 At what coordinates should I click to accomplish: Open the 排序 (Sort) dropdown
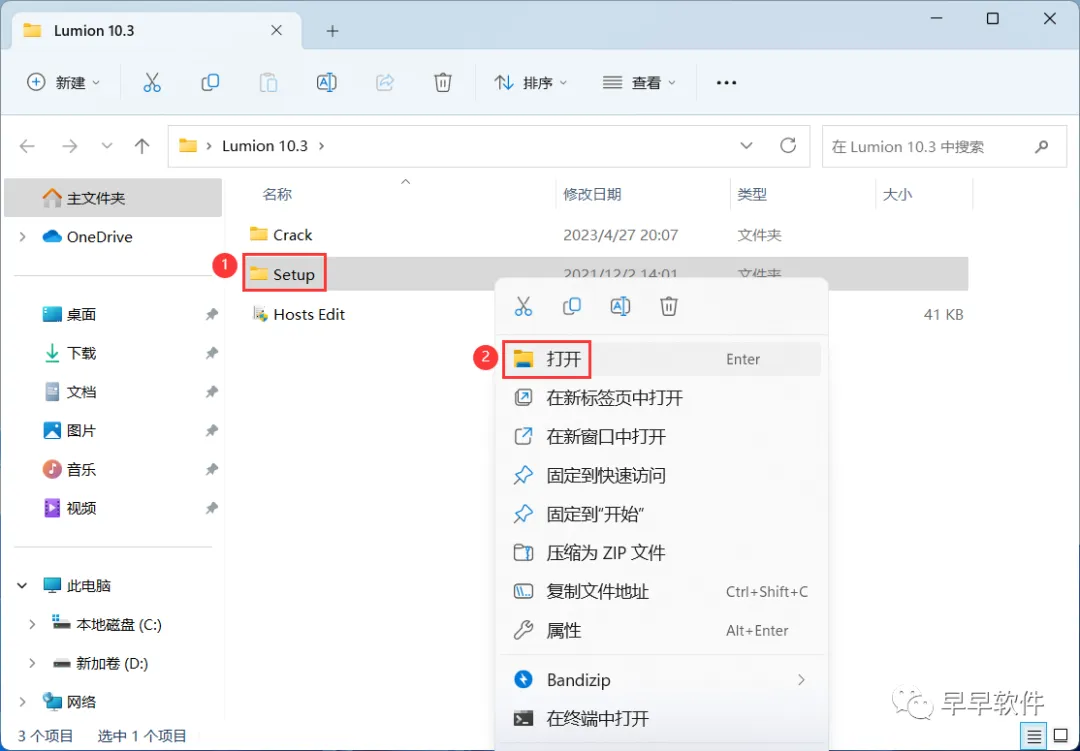coord(530,83)
